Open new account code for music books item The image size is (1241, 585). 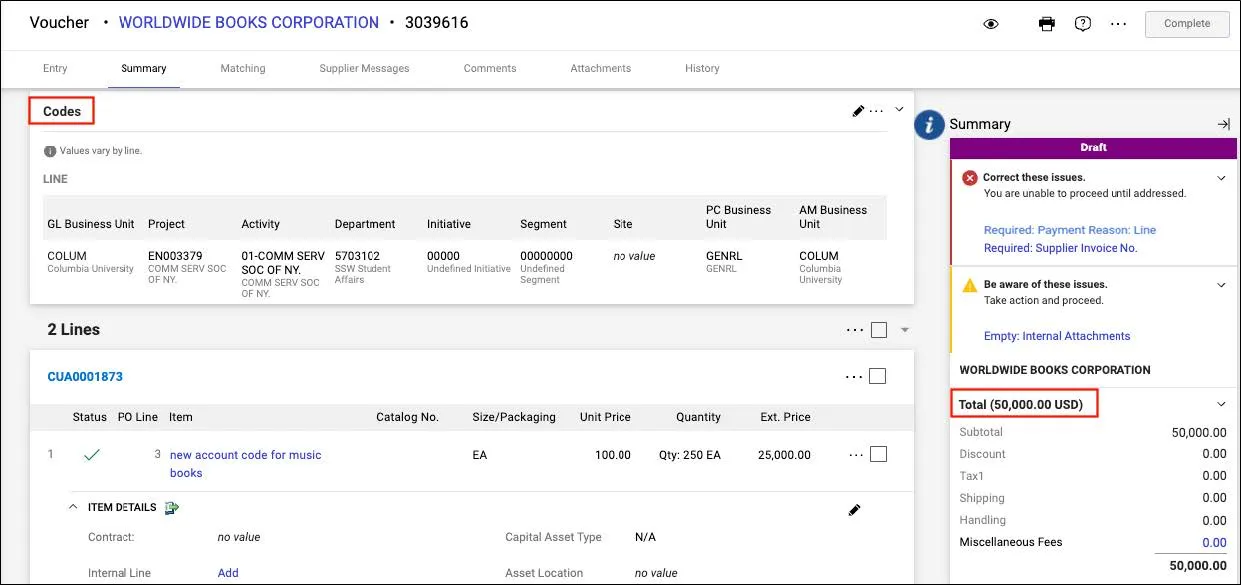pos(246,464)
